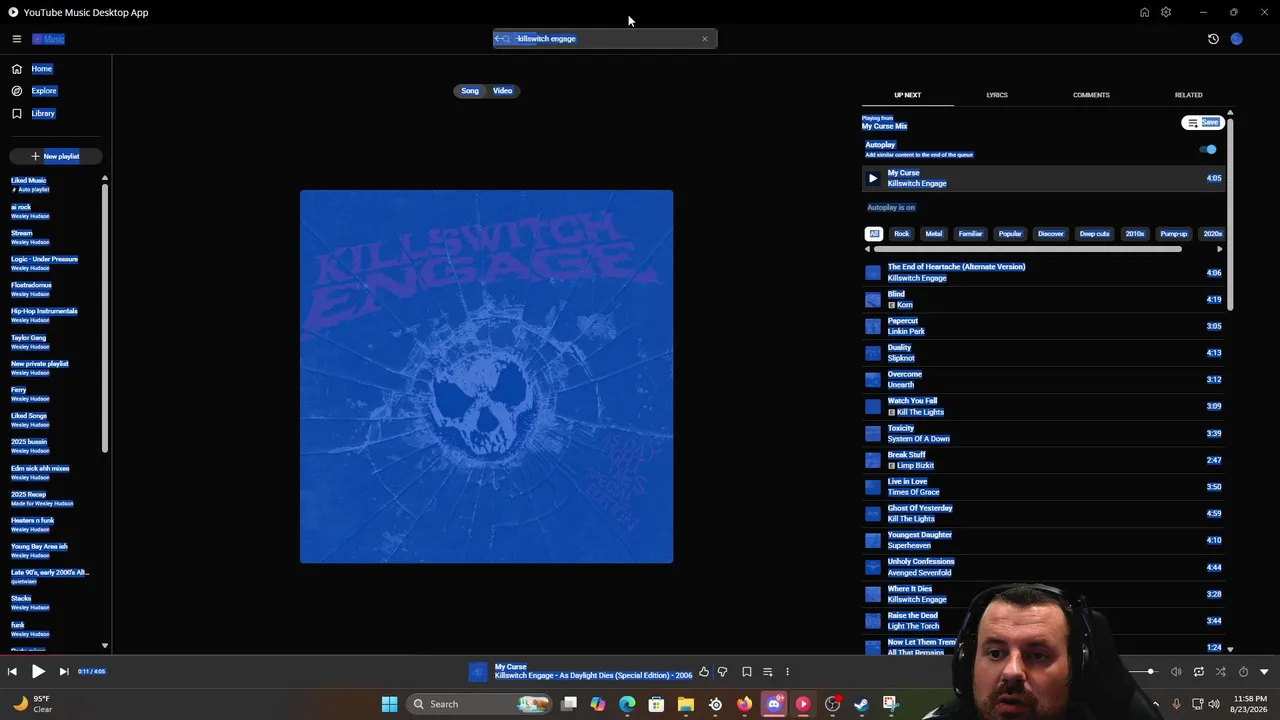Click the filter chips horizontal scrollbar
This screenshot has height=720, width=1280.
(x=1027, y=249)
